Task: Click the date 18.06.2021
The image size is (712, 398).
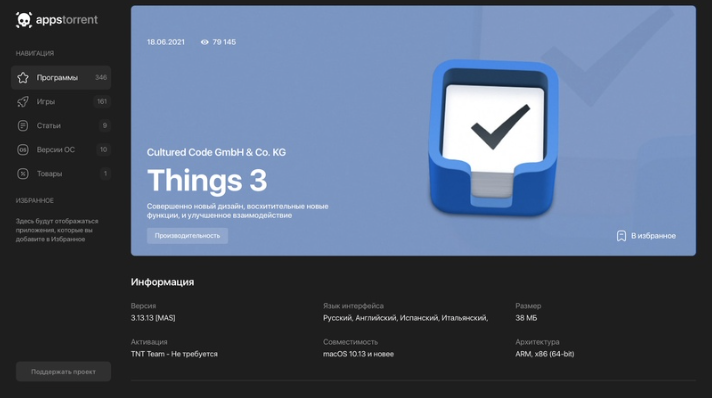Action: [x=166, y=42]
